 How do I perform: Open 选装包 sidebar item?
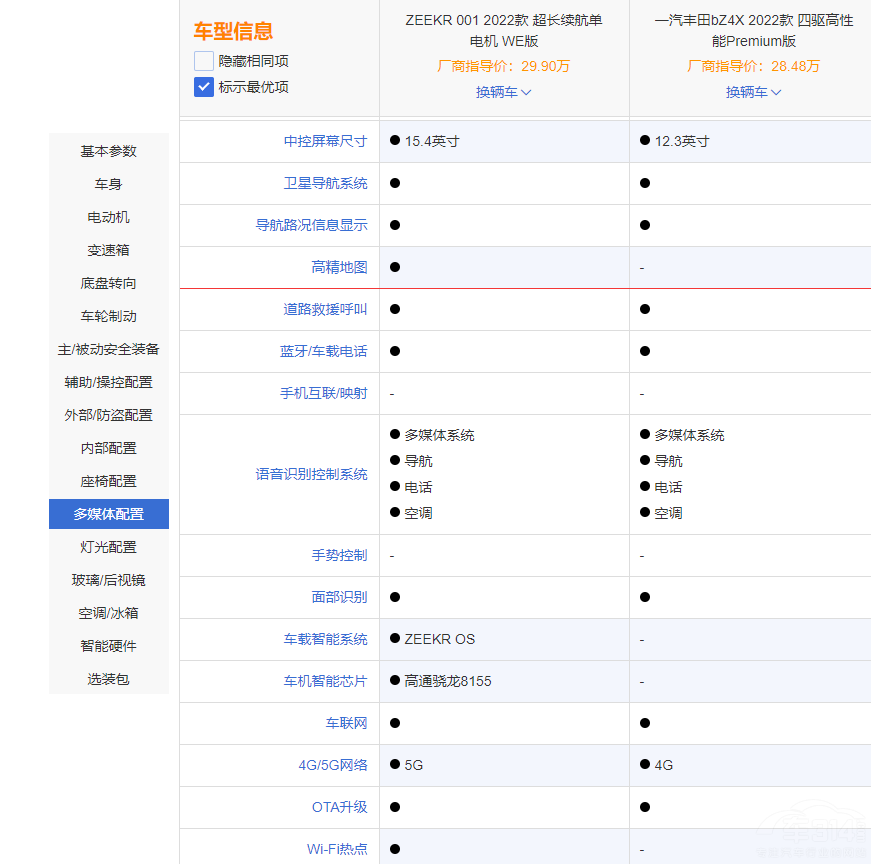(109, 679)
